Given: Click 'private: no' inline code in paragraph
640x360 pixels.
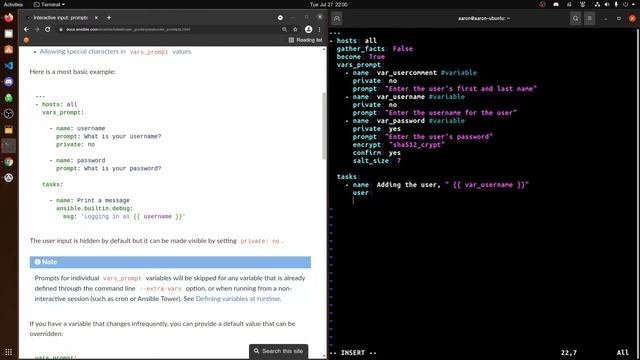Looking at the screenshot, I should click(x=260, y=241).
